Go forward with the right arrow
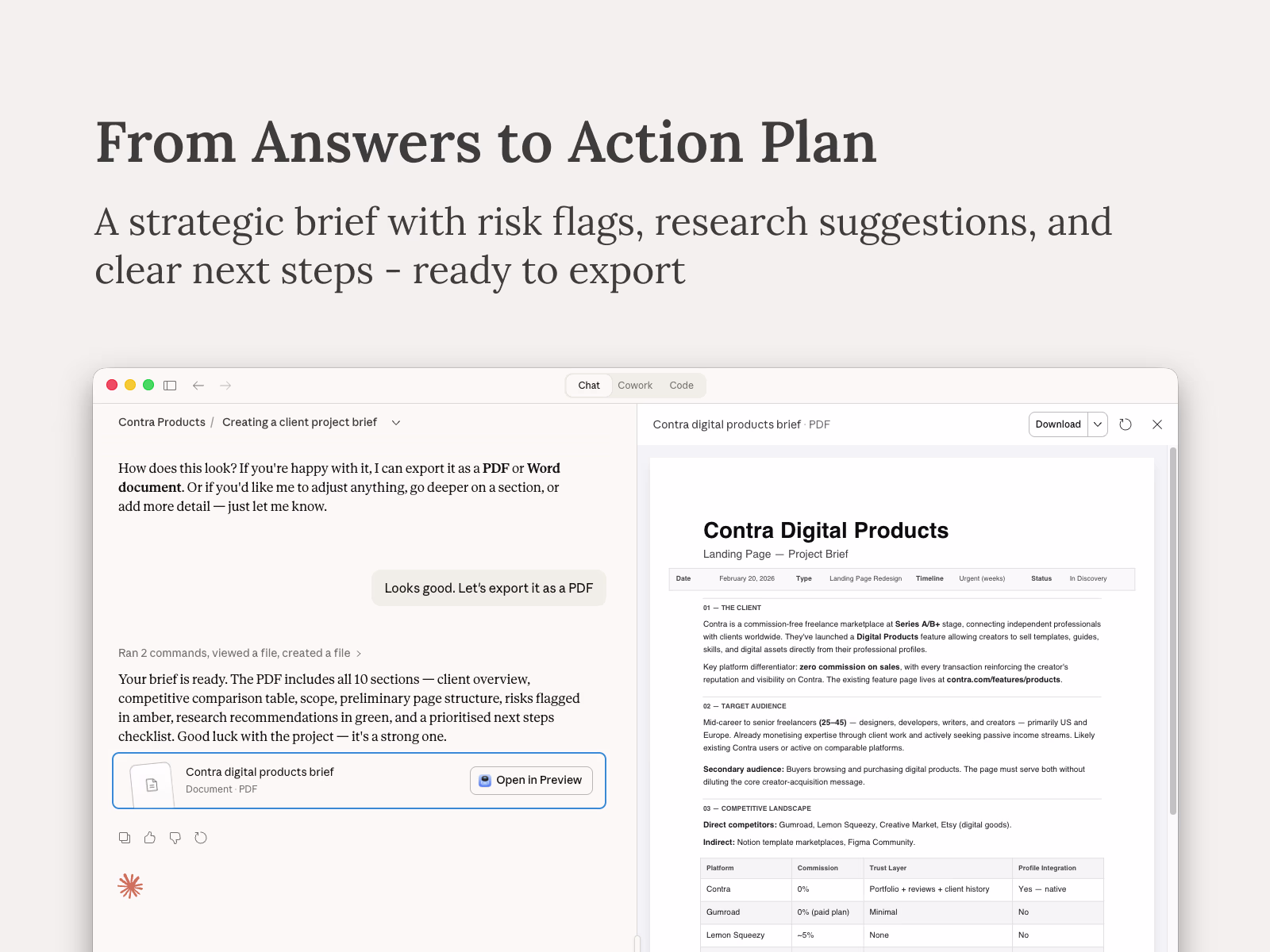The height and width of the screenshot is (952, 1270). click(x=225, y=386)
